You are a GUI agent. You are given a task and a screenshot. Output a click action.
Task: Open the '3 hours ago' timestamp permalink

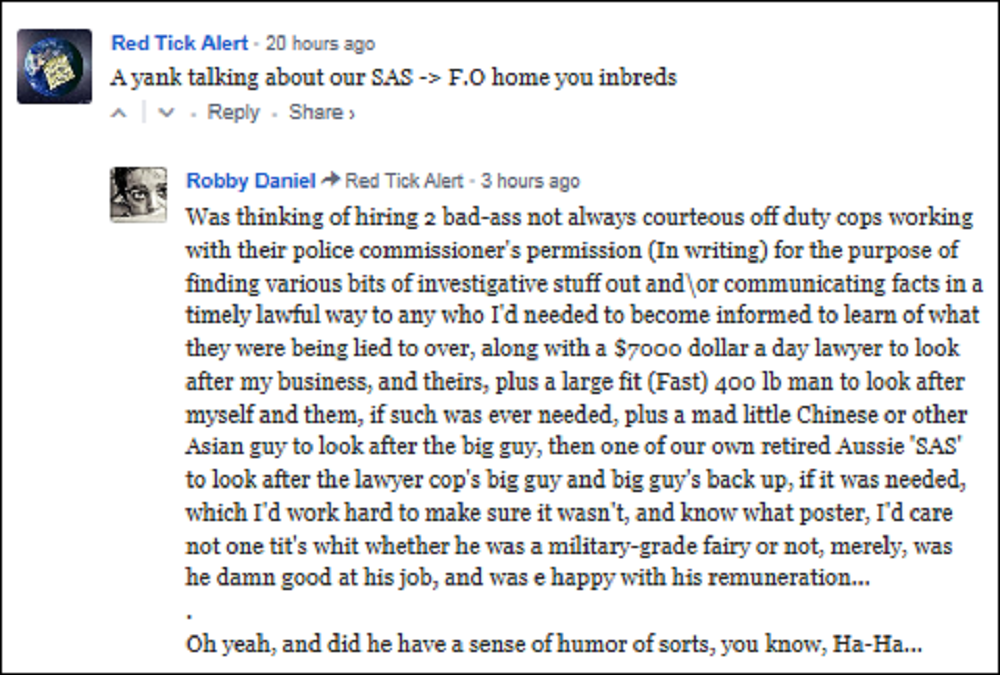(x=530, y=181)
